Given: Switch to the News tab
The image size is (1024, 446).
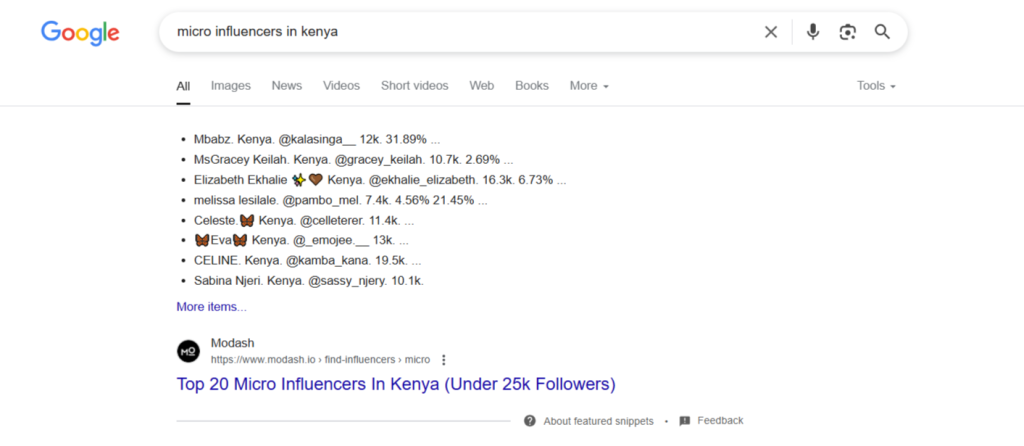Looking at the screenshot, I should coord(287,86).
